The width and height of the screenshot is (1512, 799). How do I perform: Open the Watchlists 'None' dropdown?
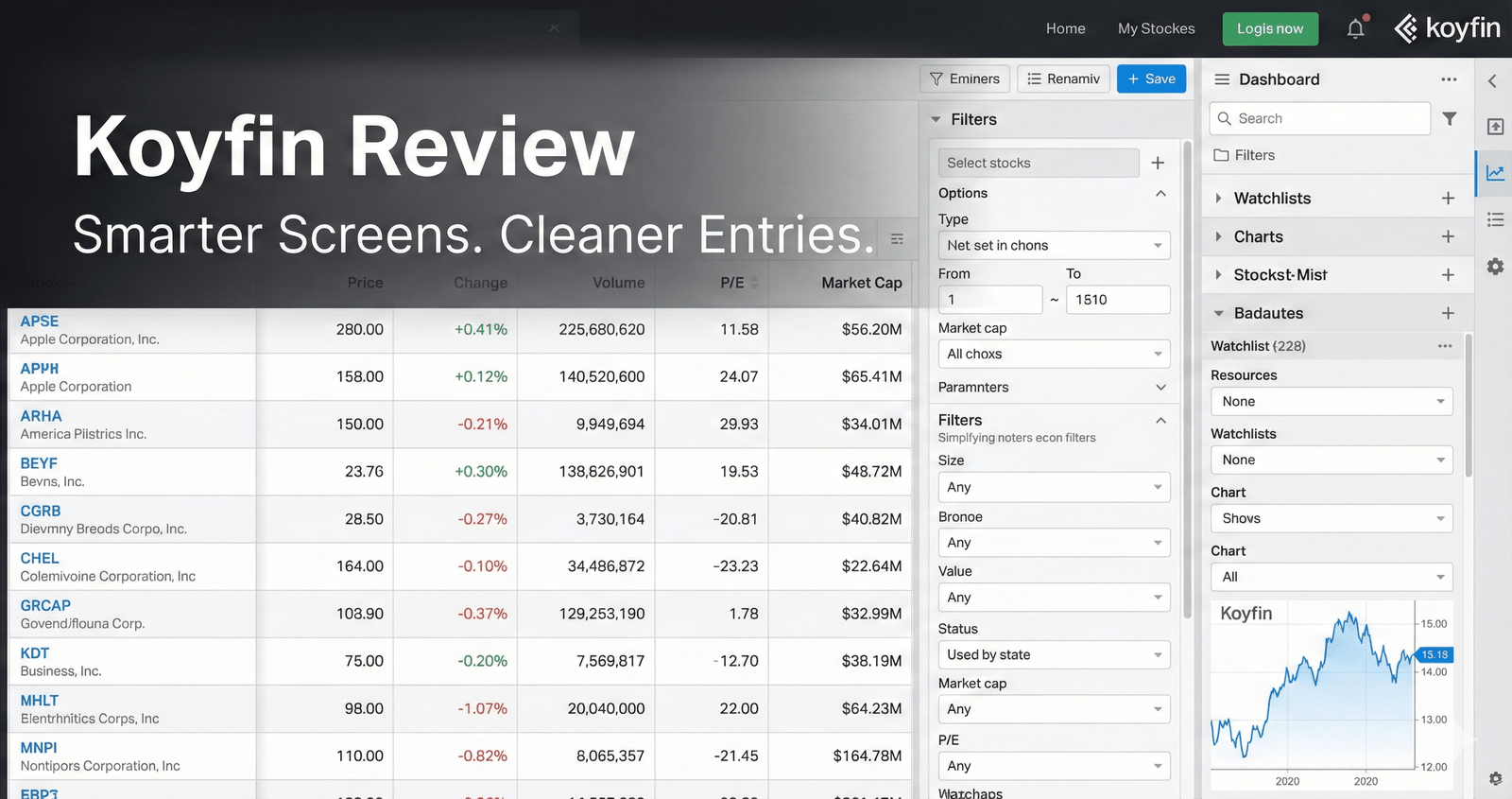tap(1332, 460)
